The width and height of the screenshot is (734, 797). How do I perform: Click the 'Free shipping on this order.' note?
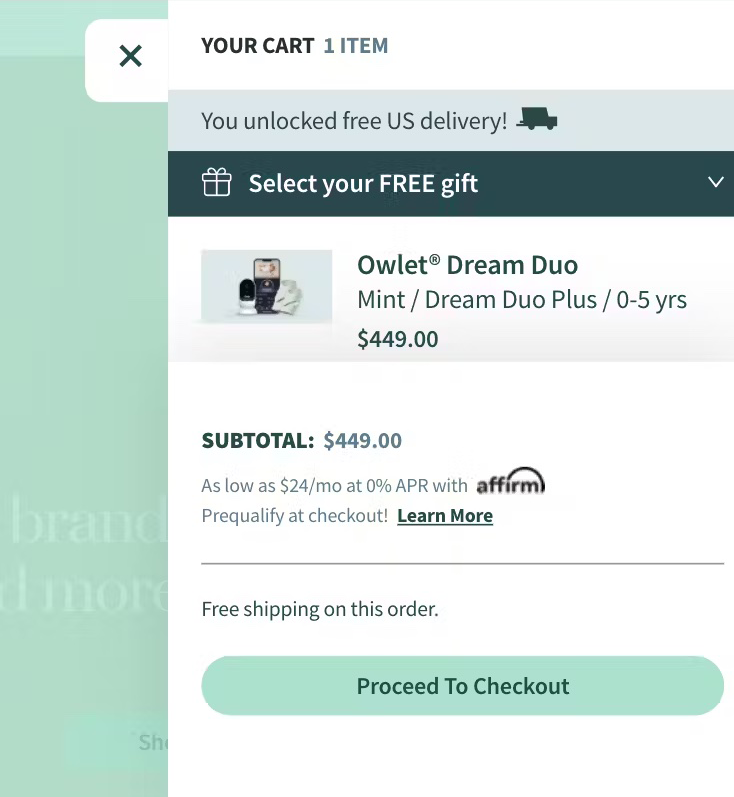[x=320, y=609]
